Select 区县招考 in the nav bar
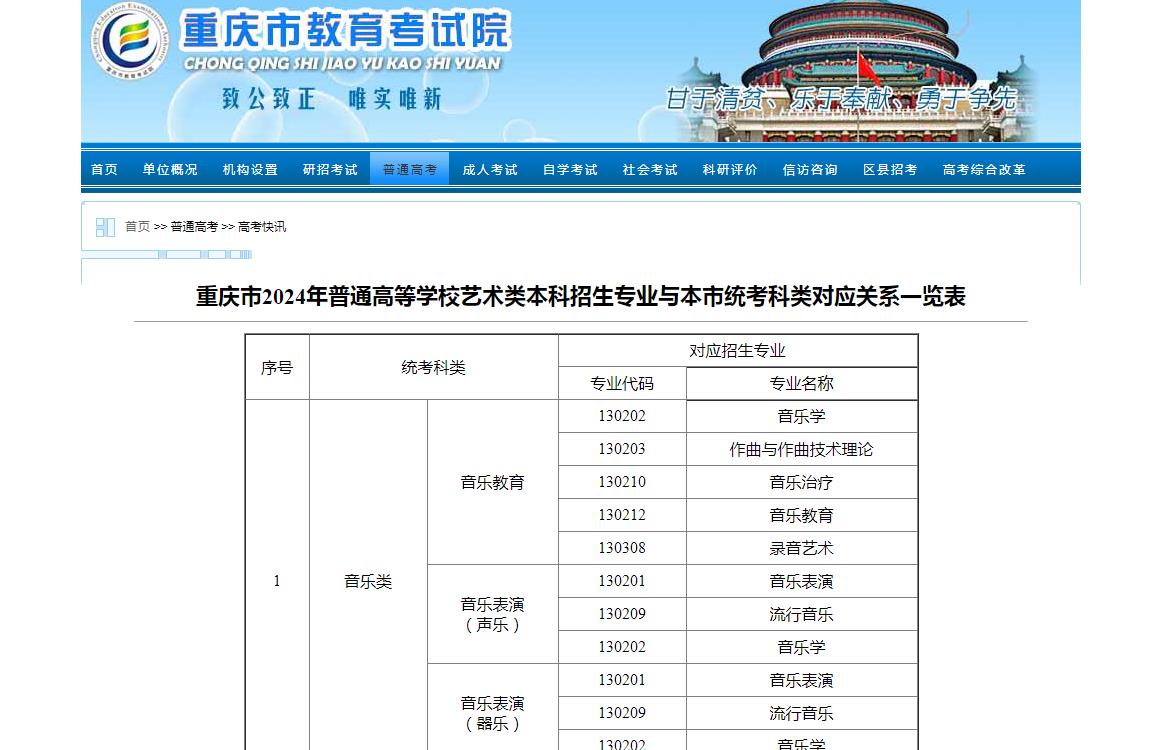The height and width of the screenshot is (750, 1150). (x=890, y=169)
